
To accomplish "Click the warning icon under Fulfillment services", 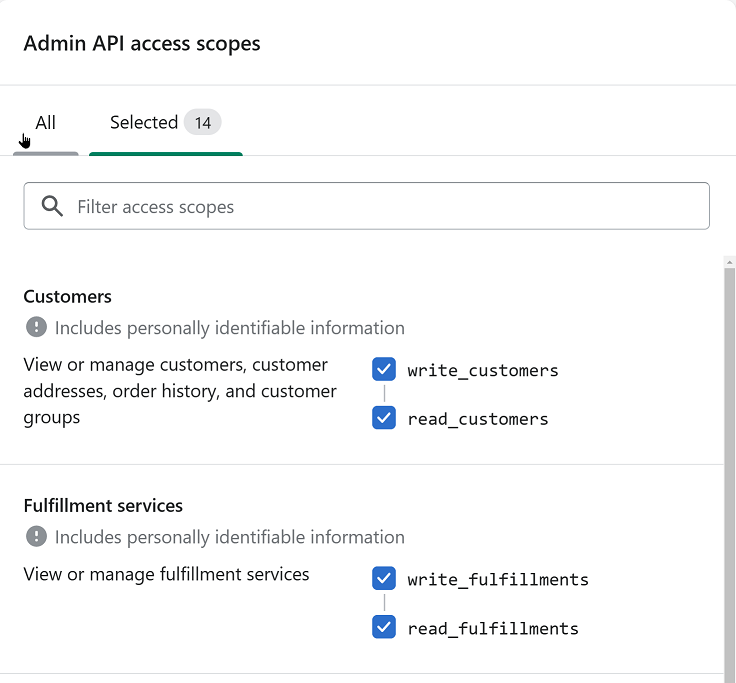I will pyautogui.click(x=36, y=537).
